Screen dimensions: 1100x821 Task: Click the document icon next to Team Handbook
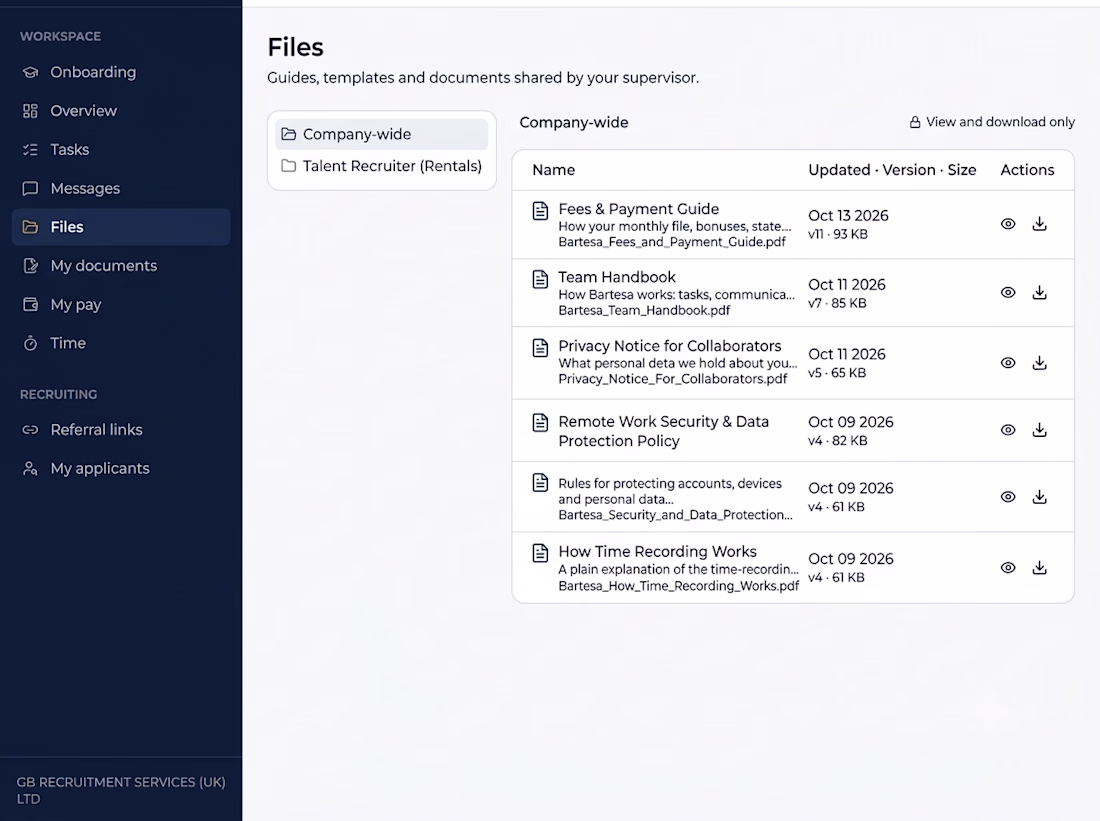coord(540,279)
